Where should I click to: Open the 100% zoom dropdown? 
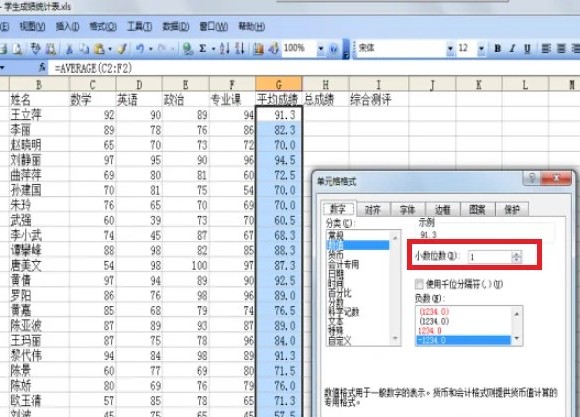(320, 49)
